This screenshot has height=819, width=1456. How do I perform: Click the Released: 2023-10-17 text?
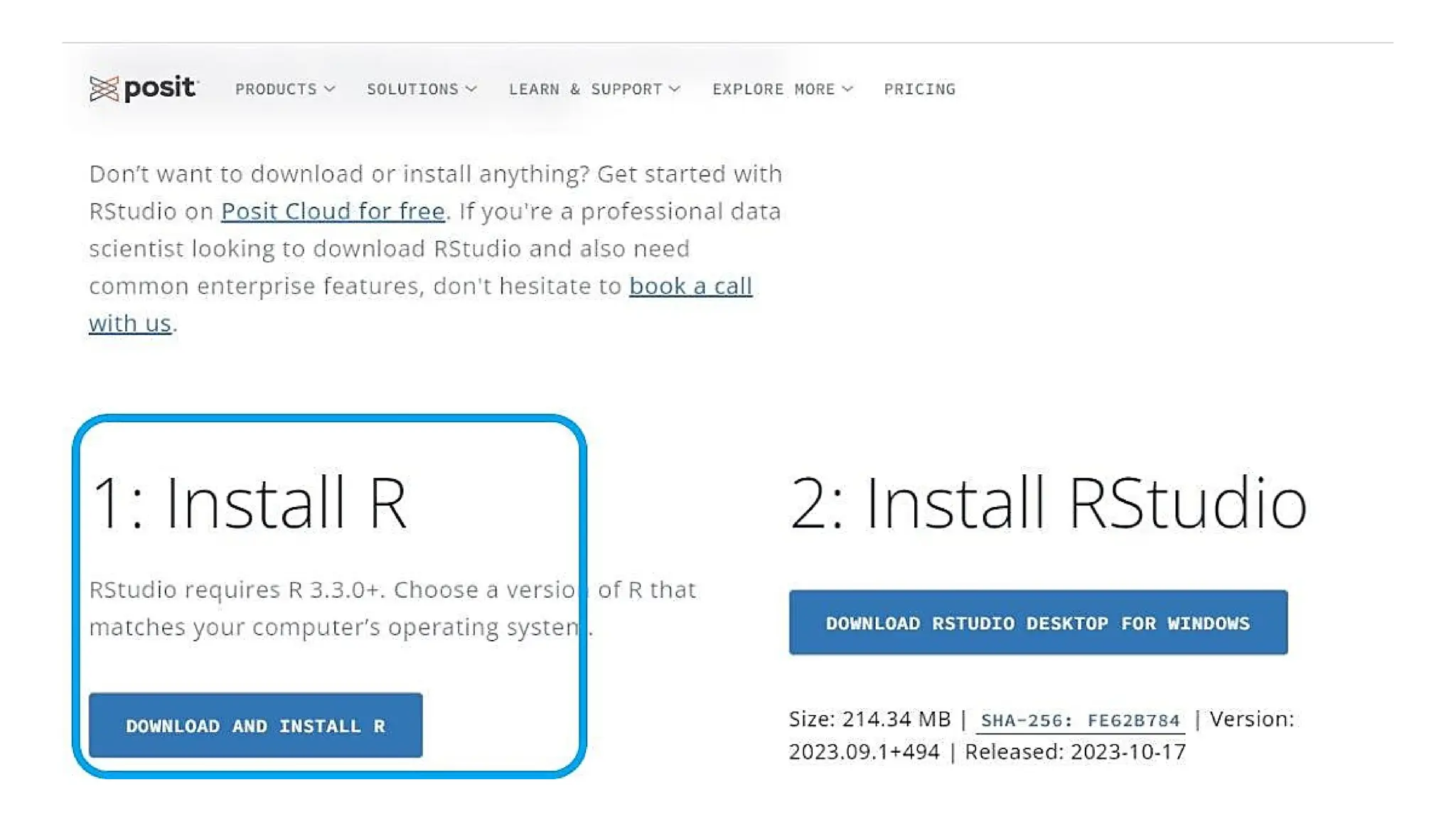(x=1074, y=751)
